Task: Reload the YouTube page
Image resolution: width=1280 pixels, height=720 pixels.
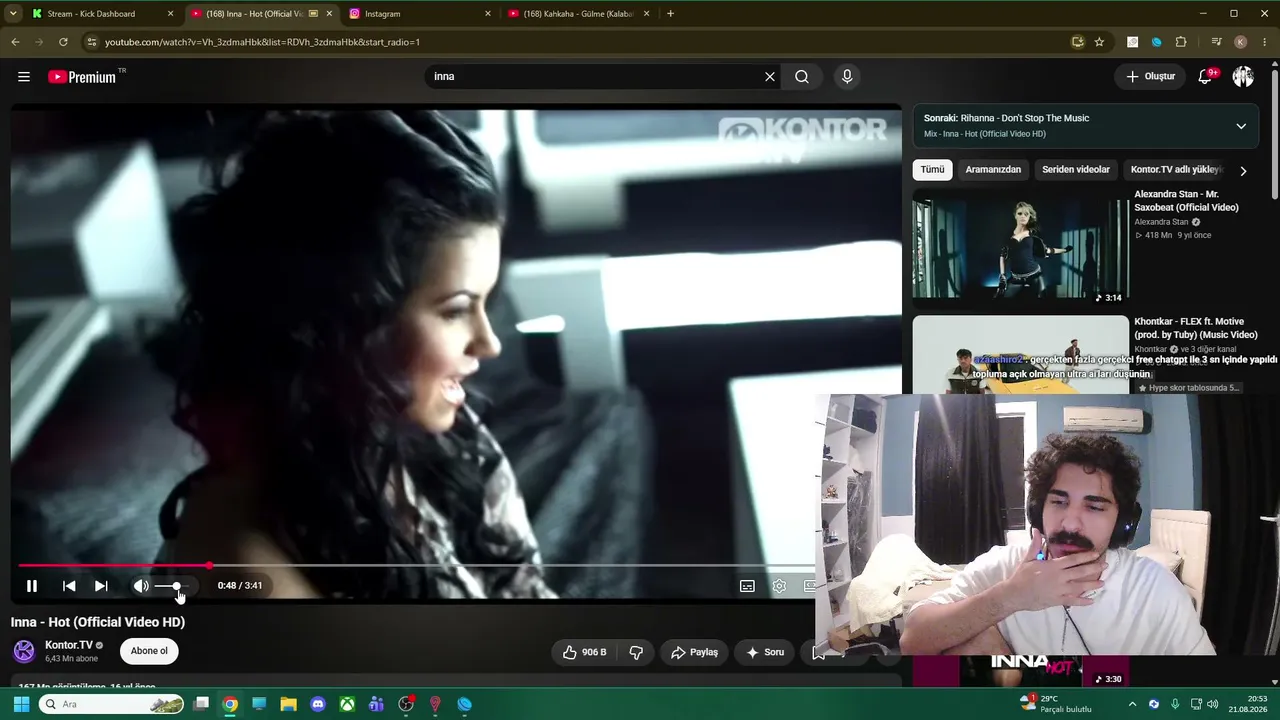Action: (63, 42)
